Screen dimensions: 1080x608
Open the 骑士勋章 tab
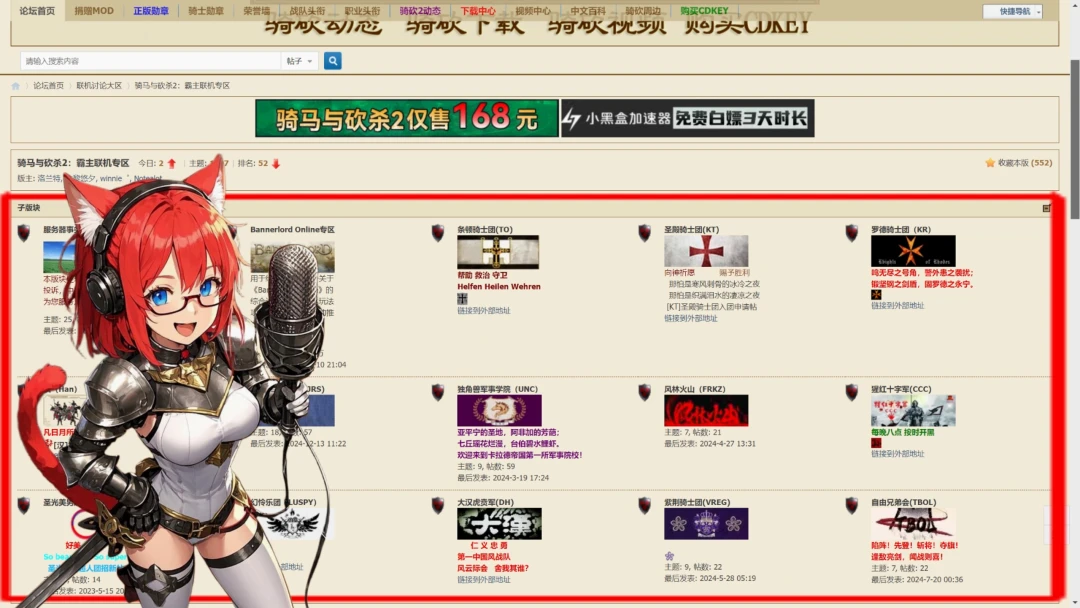click(206, 10)
